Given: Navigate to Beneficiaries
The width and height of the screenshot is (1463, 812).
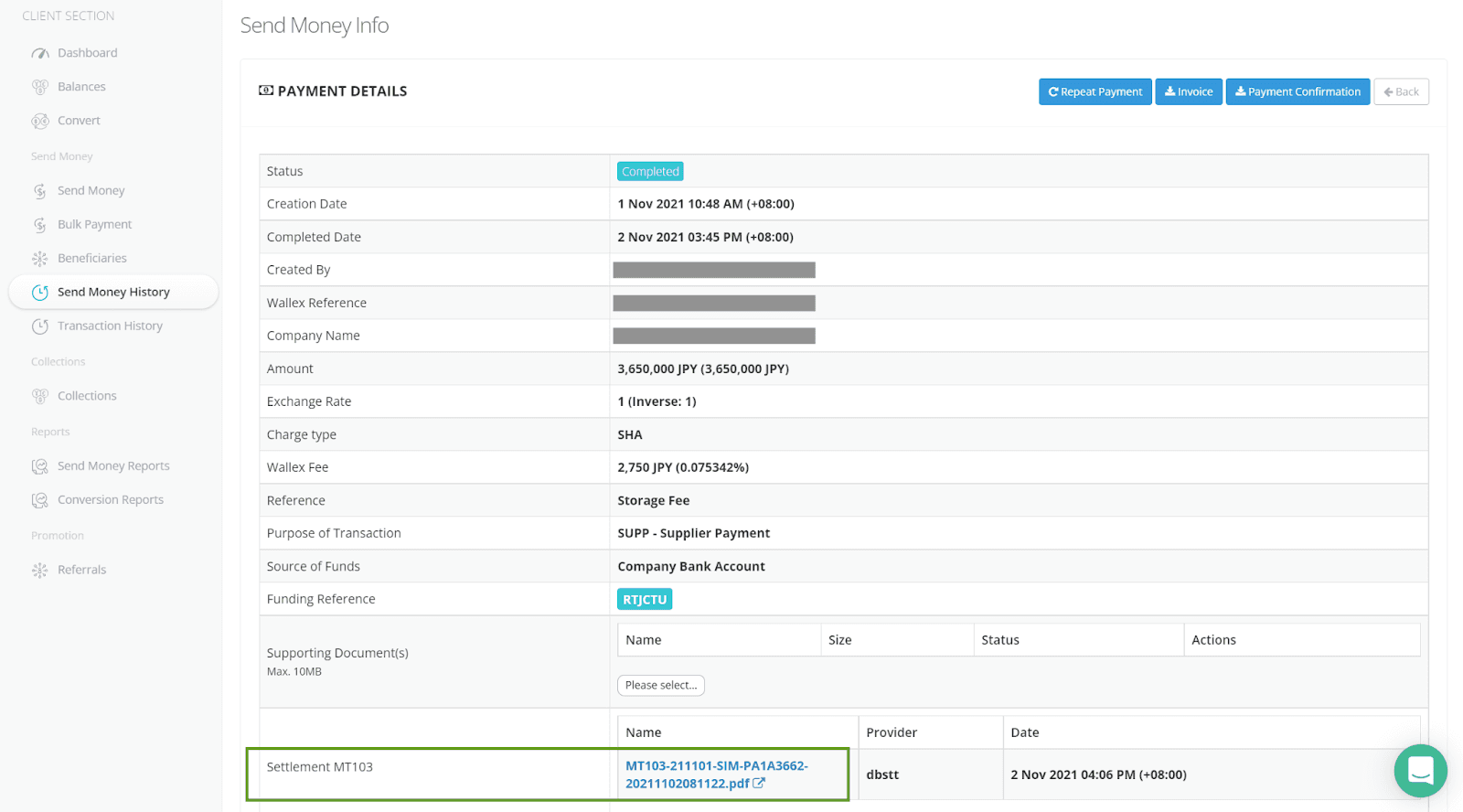Looking at the screenshot, I should (92, 259).
